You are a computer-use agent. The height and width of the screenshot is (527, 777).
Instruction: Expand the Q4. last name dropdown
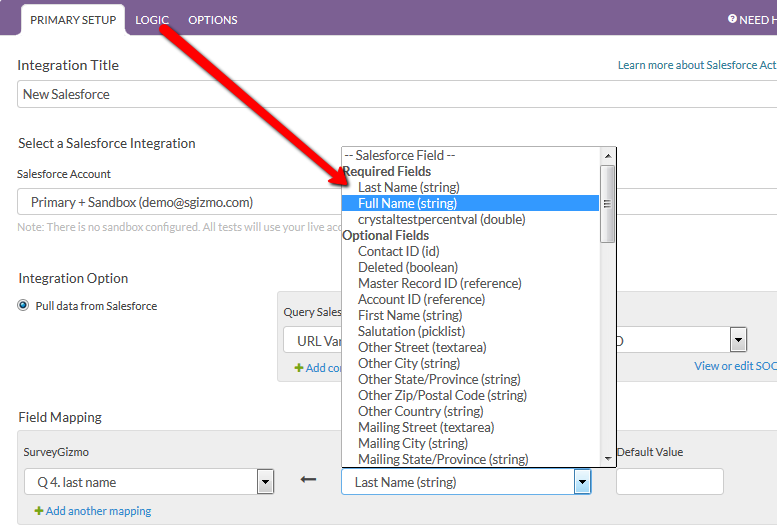point(265,482)
